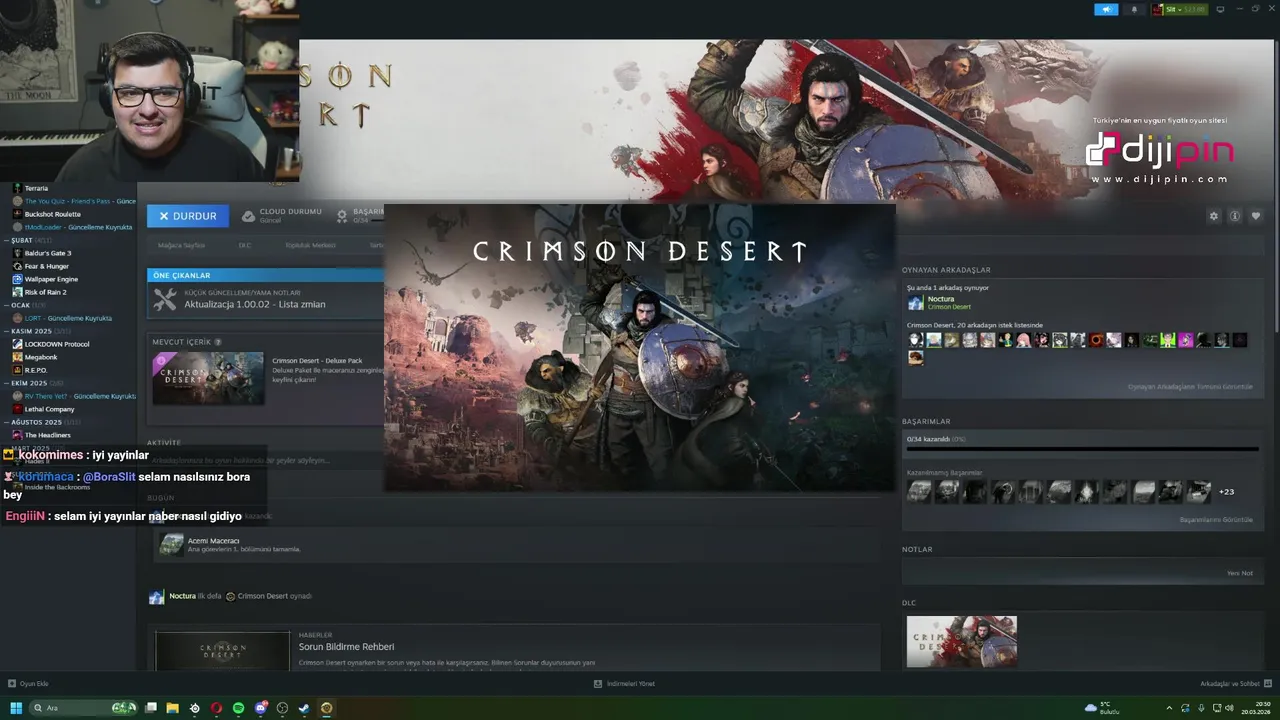Favorite the game with the heart icon
The image size is (1280, 720).
(1256, 216)
